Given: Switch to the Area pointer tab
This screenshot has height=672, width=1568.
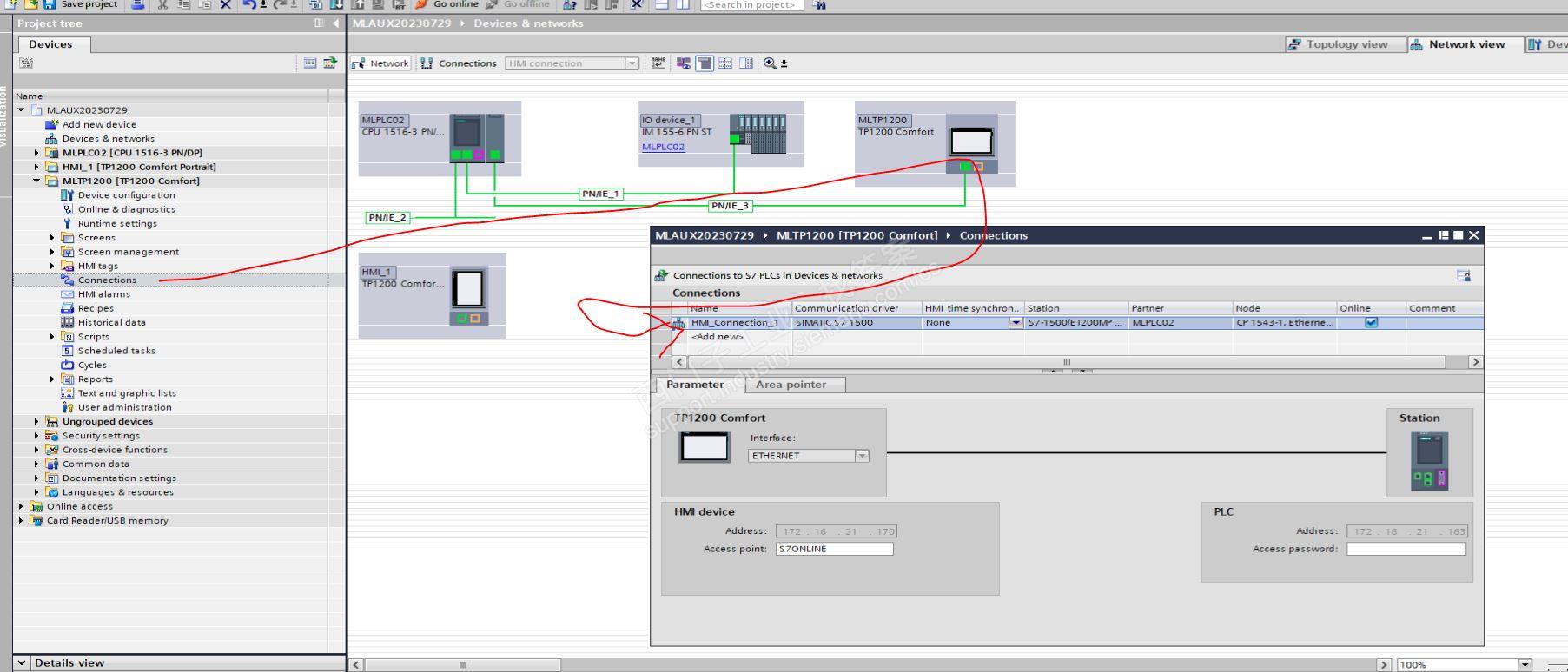Looking at the screenshot, I should 791,385.
